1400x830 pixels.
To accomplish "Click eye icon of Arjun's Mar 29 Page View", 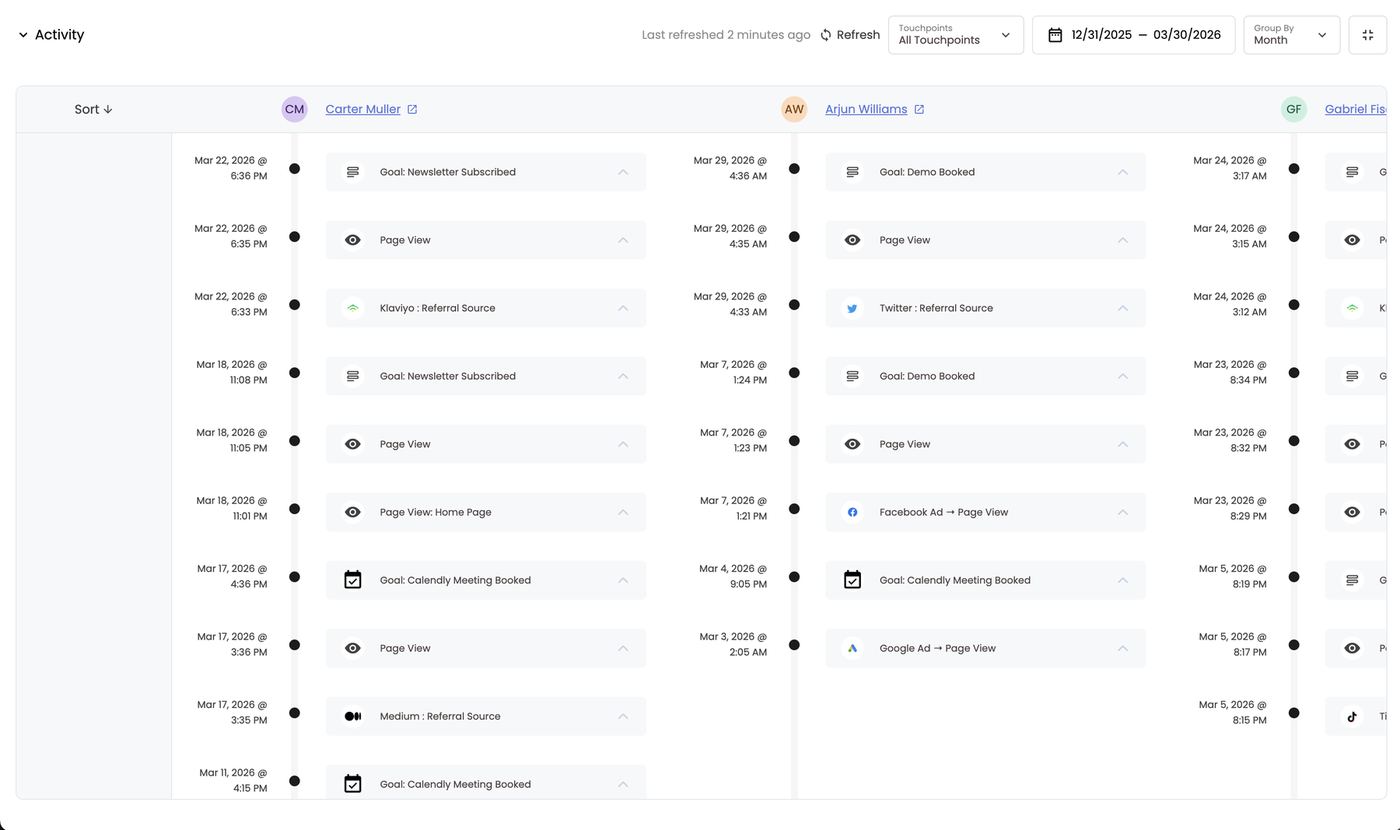I will tap(853, 240).
